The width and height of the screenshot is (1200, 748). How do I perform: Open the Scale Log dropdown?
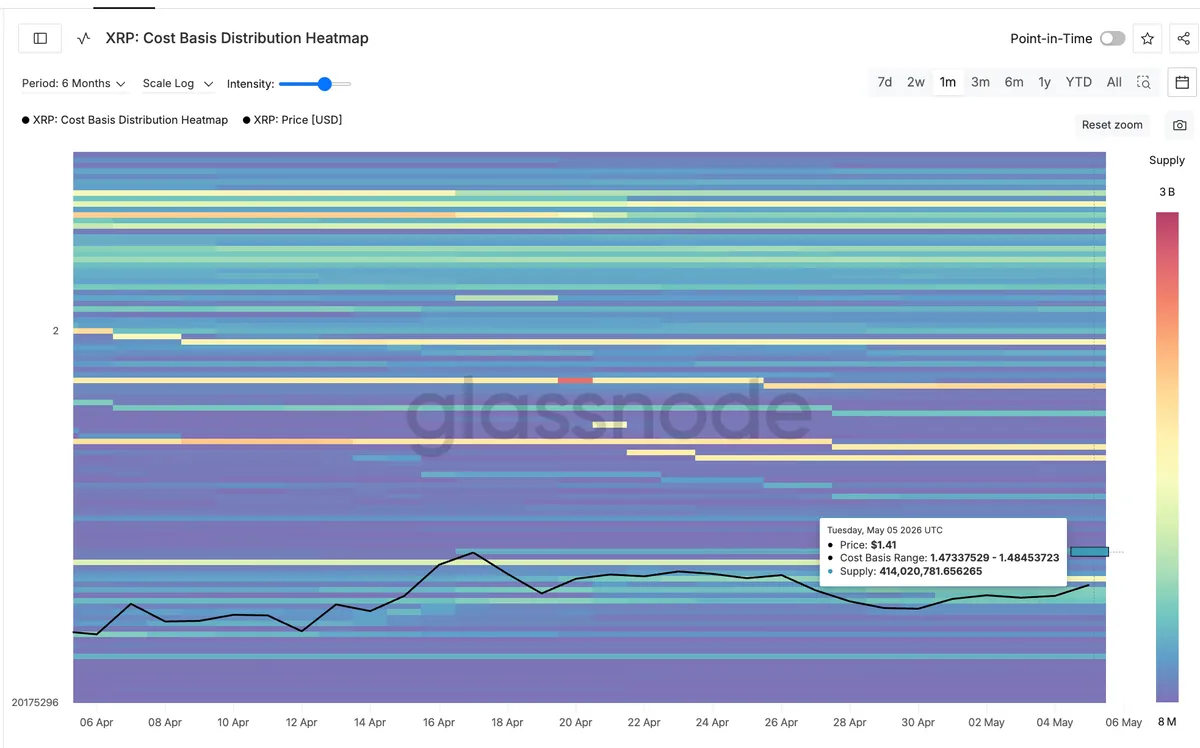pyautogui.click(x=178, y=84)
